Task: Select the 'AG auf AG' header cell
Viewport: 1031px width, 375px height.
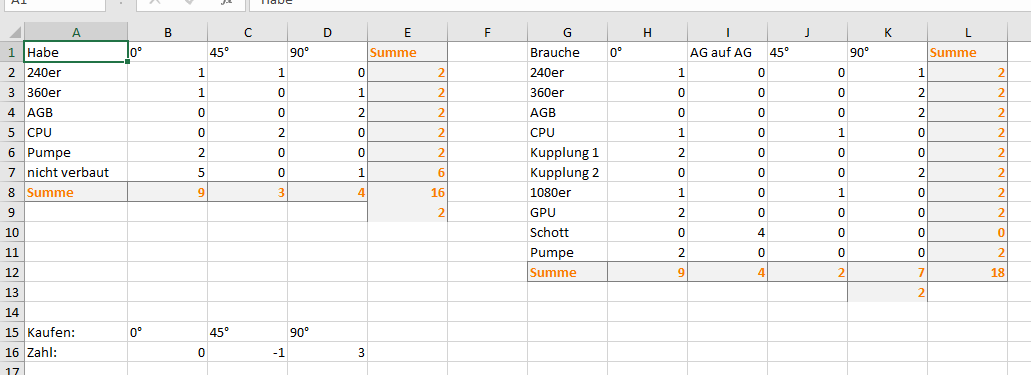Action: (727, 53)
